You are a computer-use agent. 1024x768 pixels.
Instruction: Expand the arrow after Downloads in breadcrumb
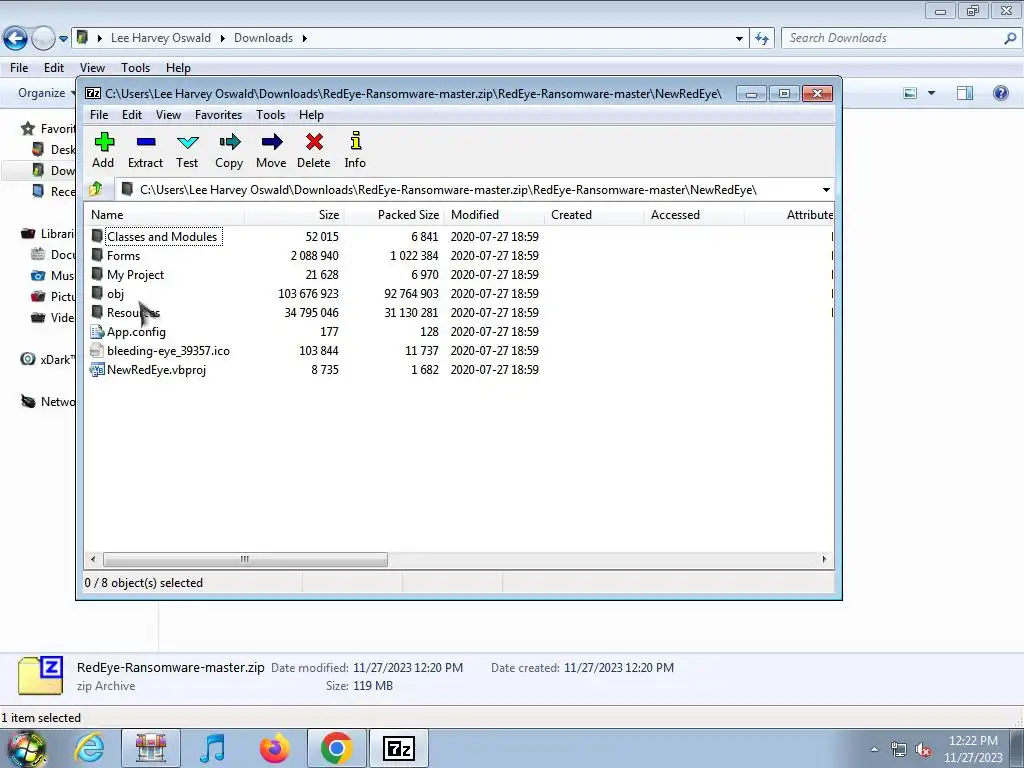304,39
